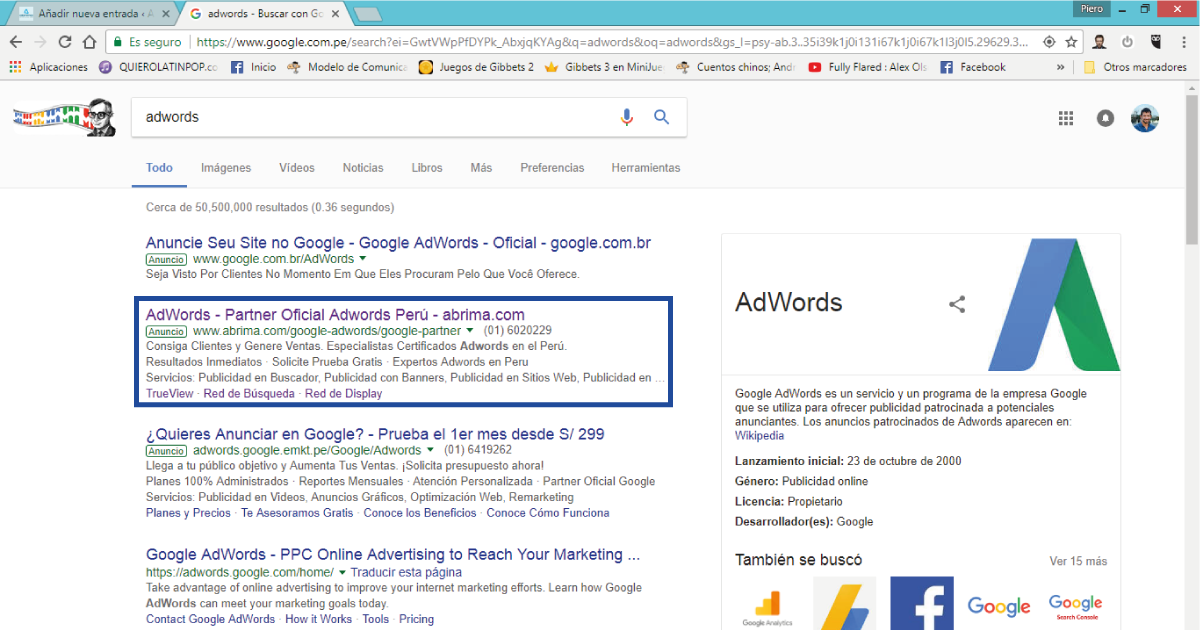Open the Juegos de Gibbets 2 bookmark

pos(476,67)
